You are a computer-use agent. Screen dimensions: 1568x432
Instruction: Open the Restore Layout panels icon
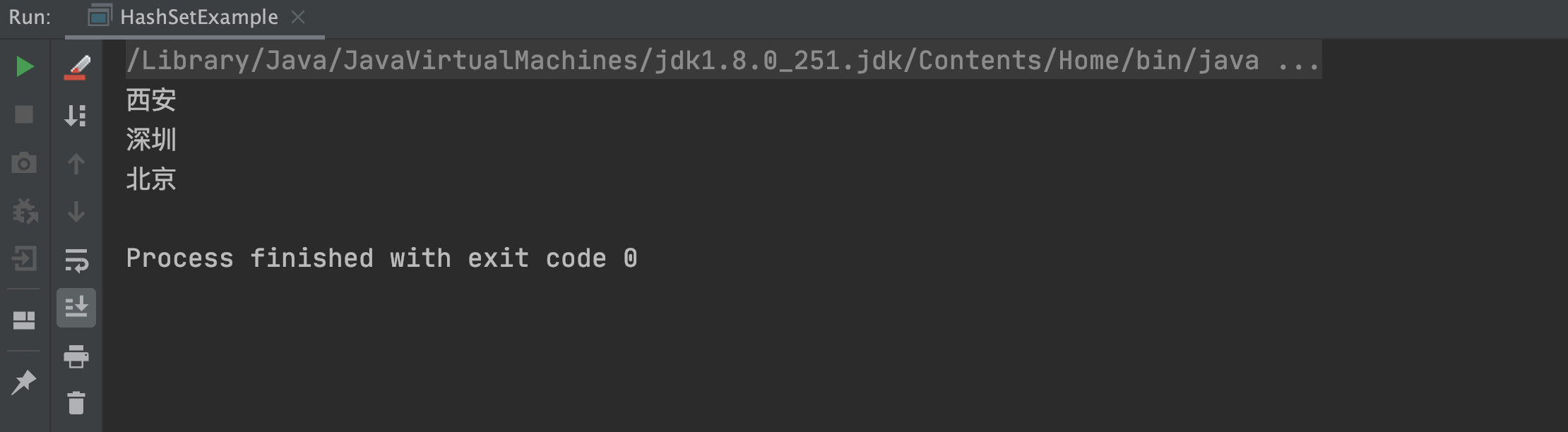coord(25,320)
